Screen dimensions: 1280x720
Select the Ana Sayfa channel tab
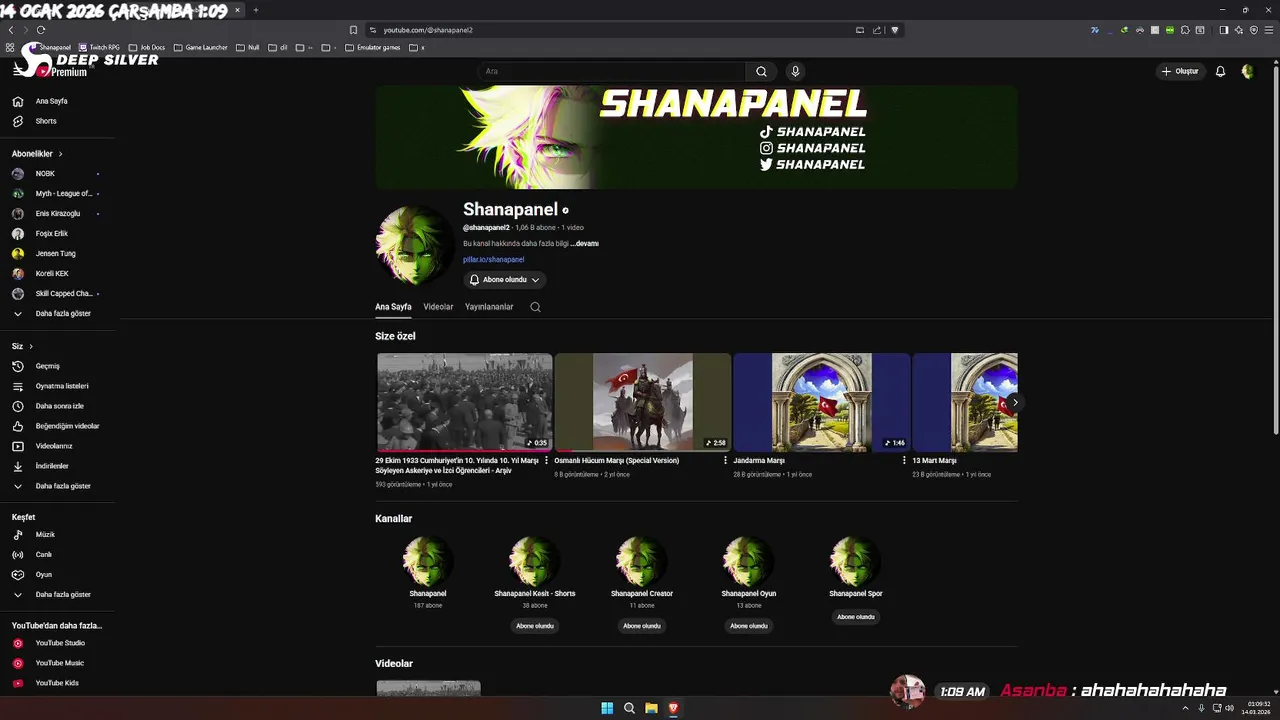393,307
